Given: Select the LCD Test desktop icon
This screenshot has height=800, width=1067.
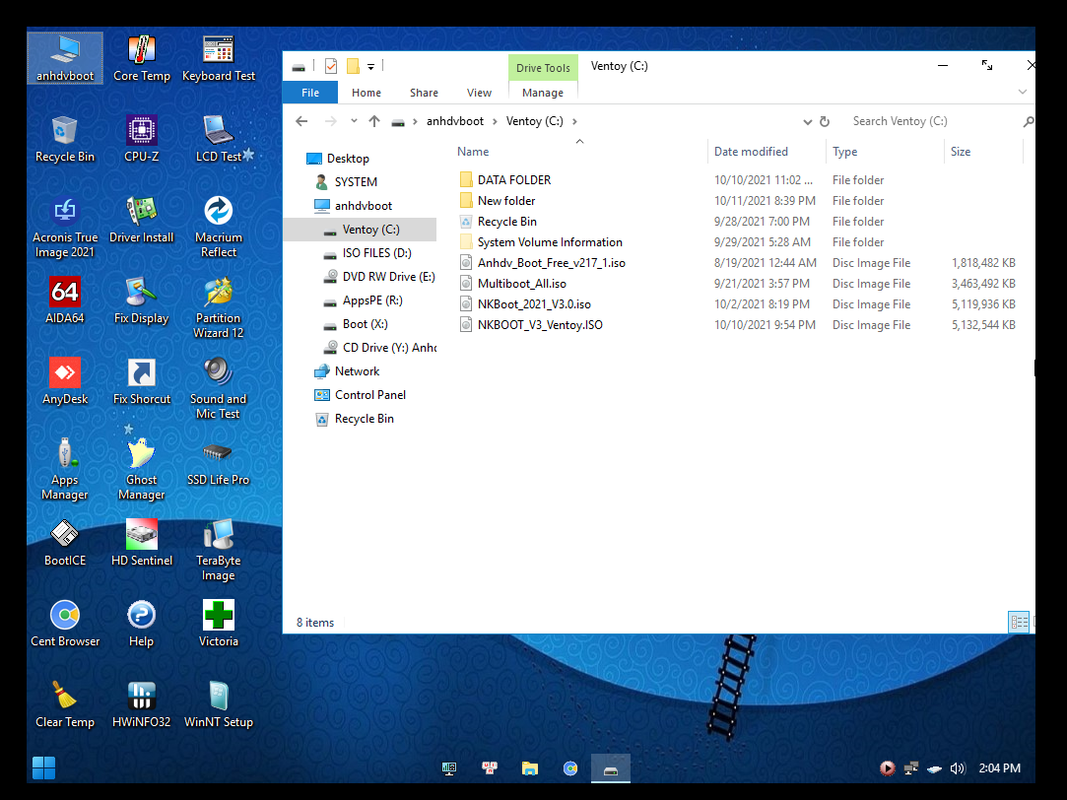Looking at the screenshot, I should pos(218,139).
